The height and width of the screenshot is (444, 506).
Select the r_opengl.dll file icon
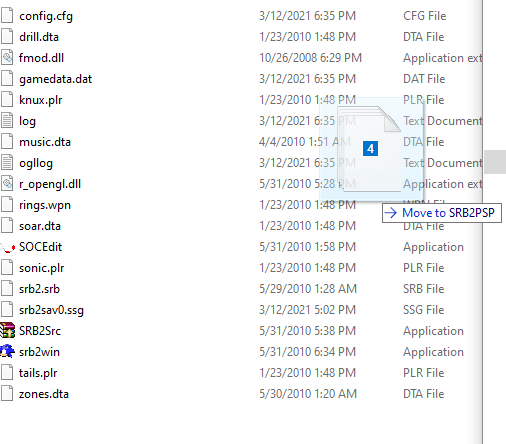(7, 184)
